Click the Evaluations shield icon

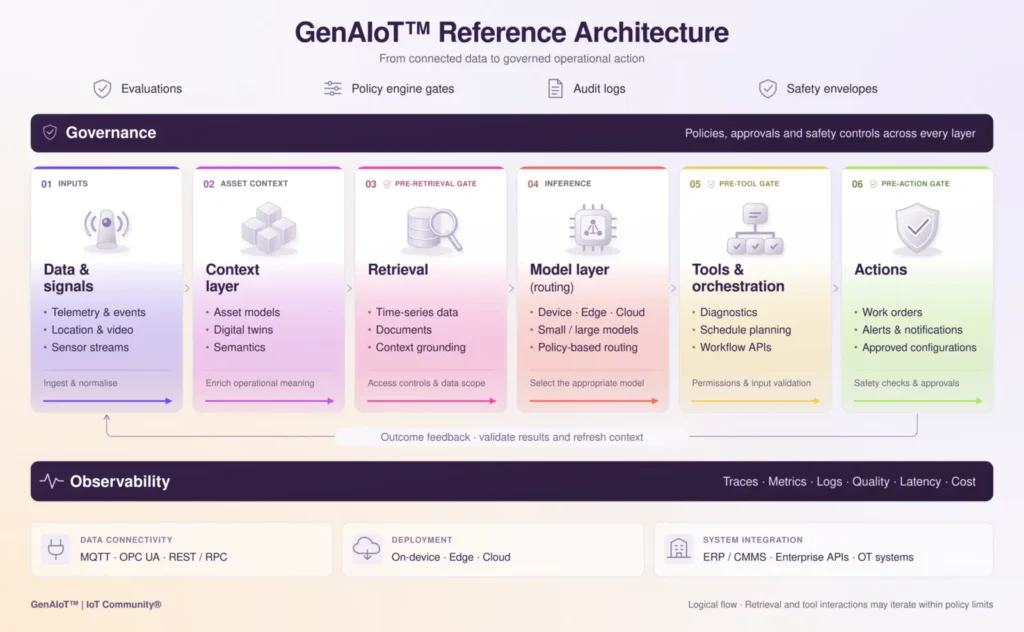[x=102, y=88]
